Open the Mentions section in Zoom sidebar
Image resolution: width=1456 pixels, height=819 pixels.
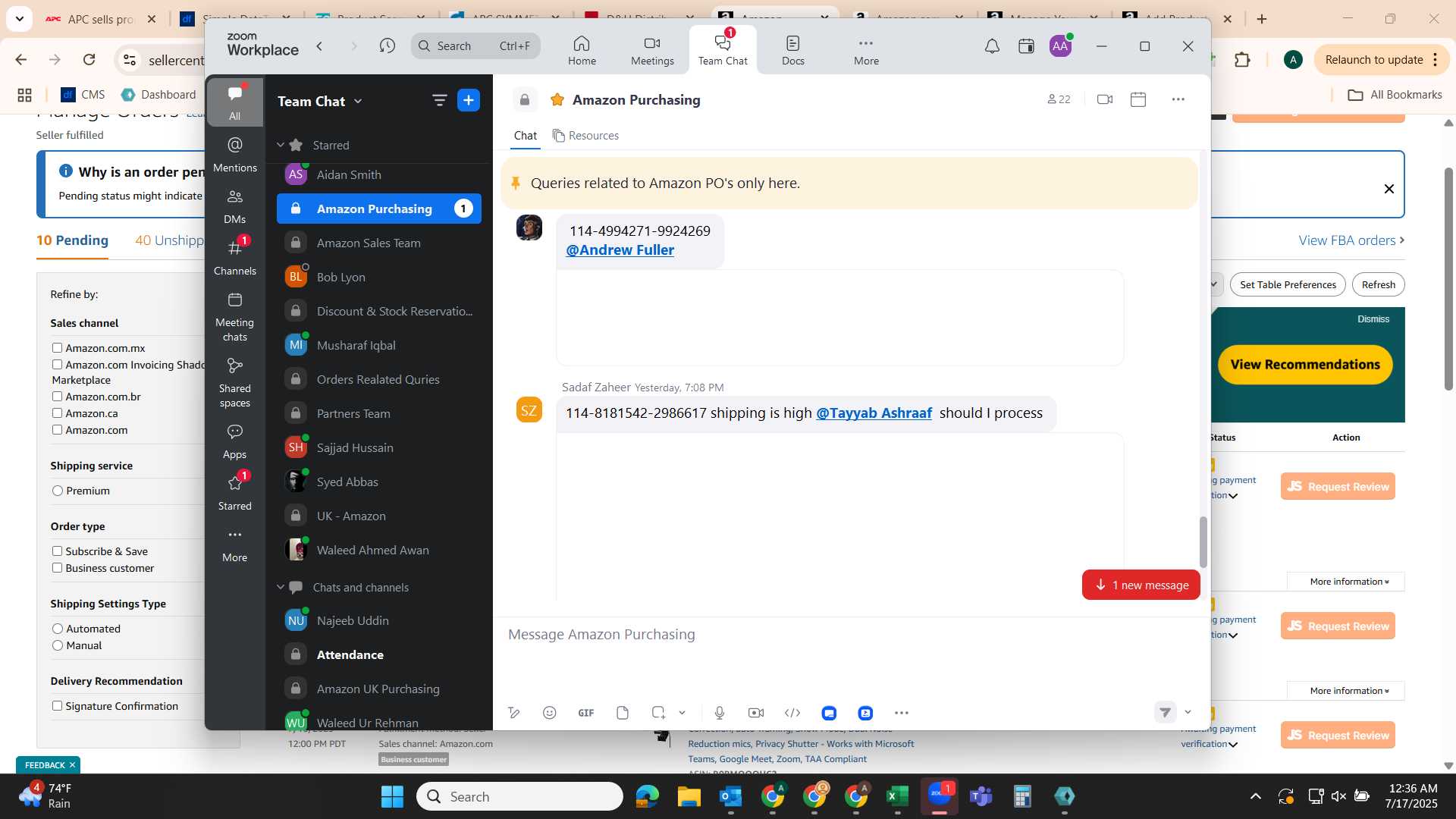click(234, 154)
